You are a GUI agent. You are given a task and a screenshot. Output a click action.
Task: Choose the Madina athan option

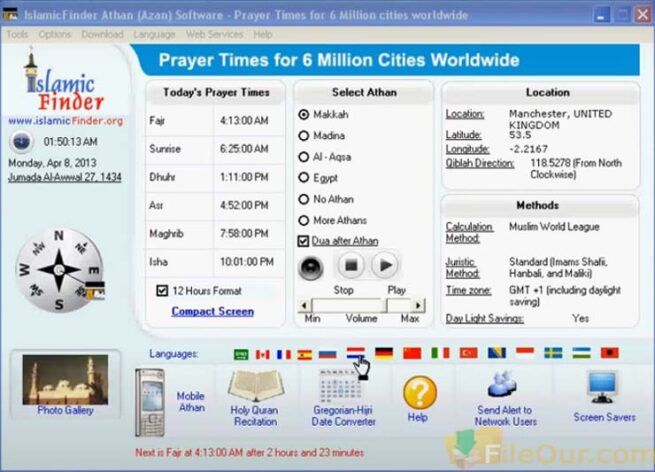pyautogui.click(x=304, y=136)
